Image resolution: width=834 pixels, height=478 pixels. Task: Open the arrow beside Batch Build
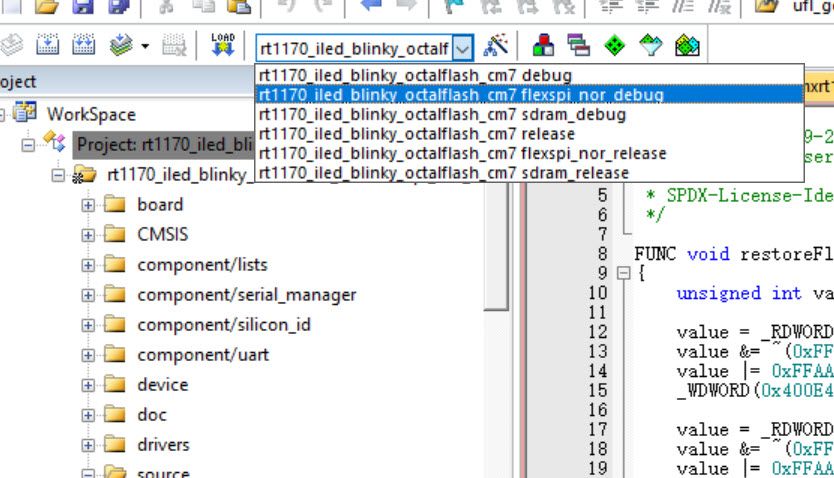(x=145, y=46)
